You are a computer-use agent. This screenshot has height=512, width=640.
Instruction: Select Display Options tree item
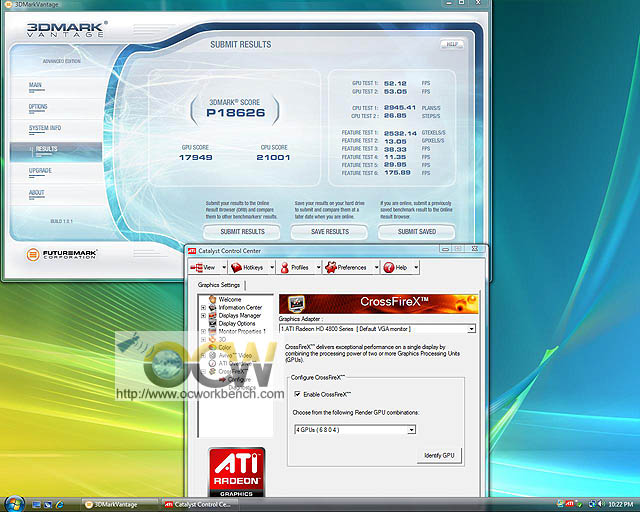coord(237,323)
